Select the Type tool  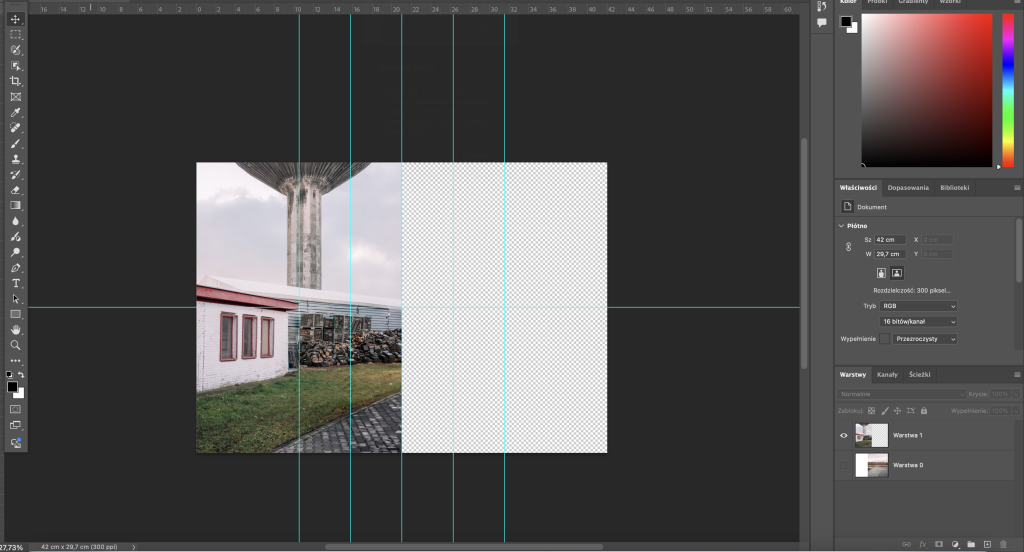[15, 283]
